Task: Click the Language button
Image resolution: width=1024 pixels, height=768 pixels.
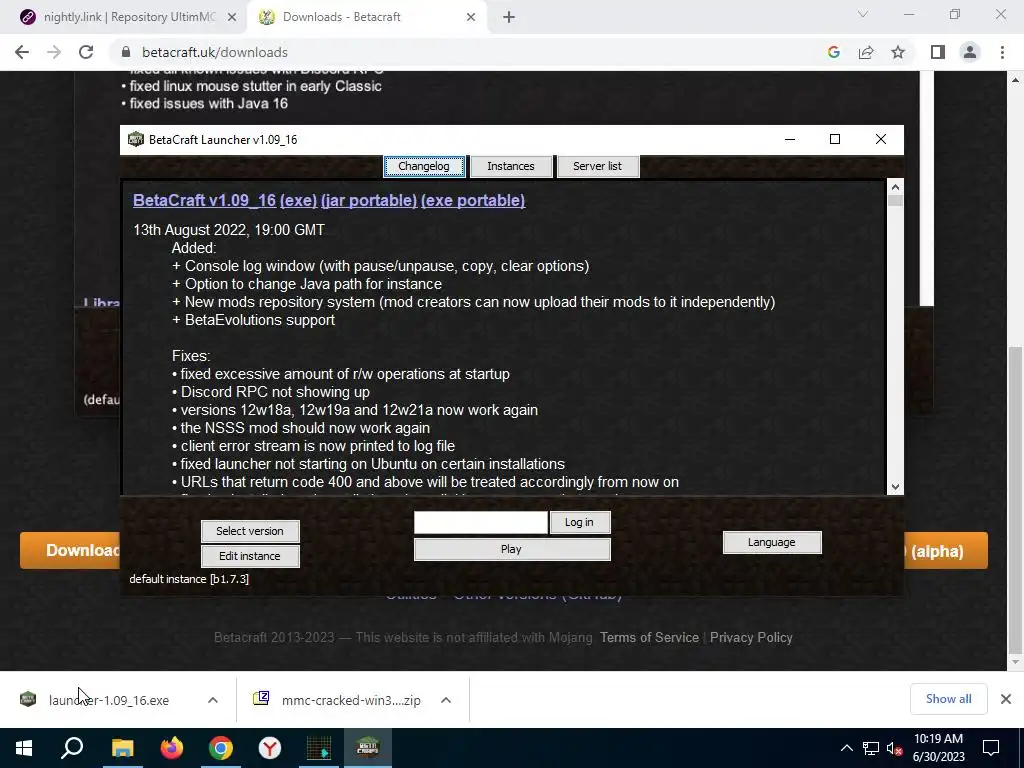Action: tap(772, 542)
